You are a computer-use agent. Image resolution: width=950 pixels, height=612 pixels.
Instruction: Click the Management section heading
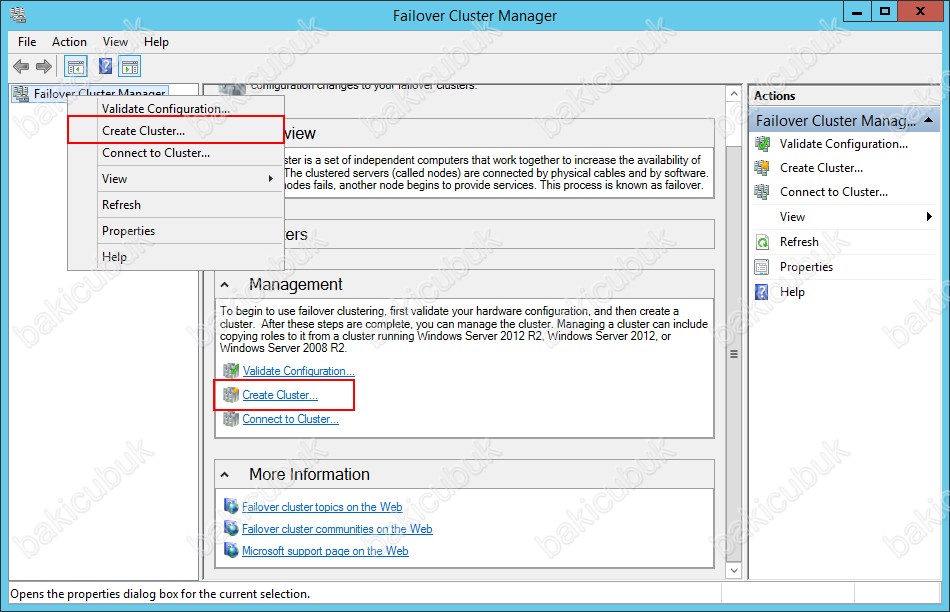pyautogui.click(x=296, y=284)
